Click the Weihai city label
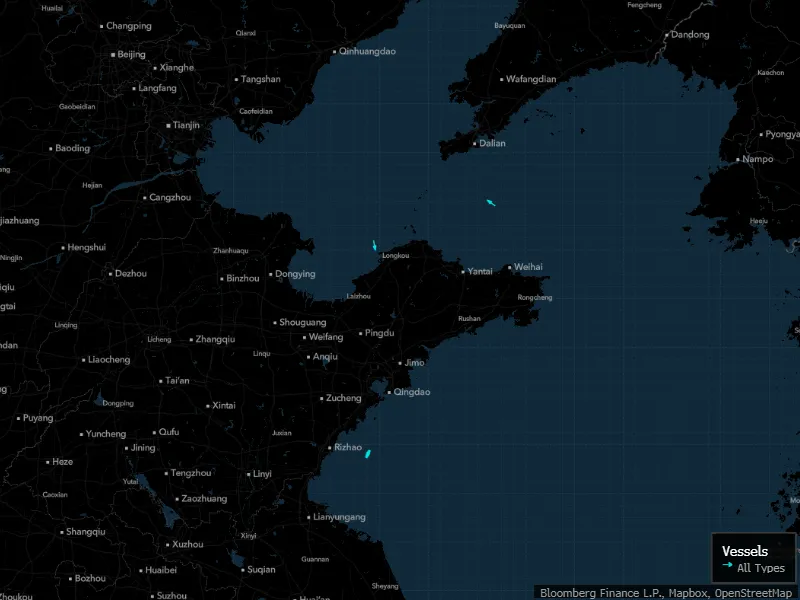 528,267
